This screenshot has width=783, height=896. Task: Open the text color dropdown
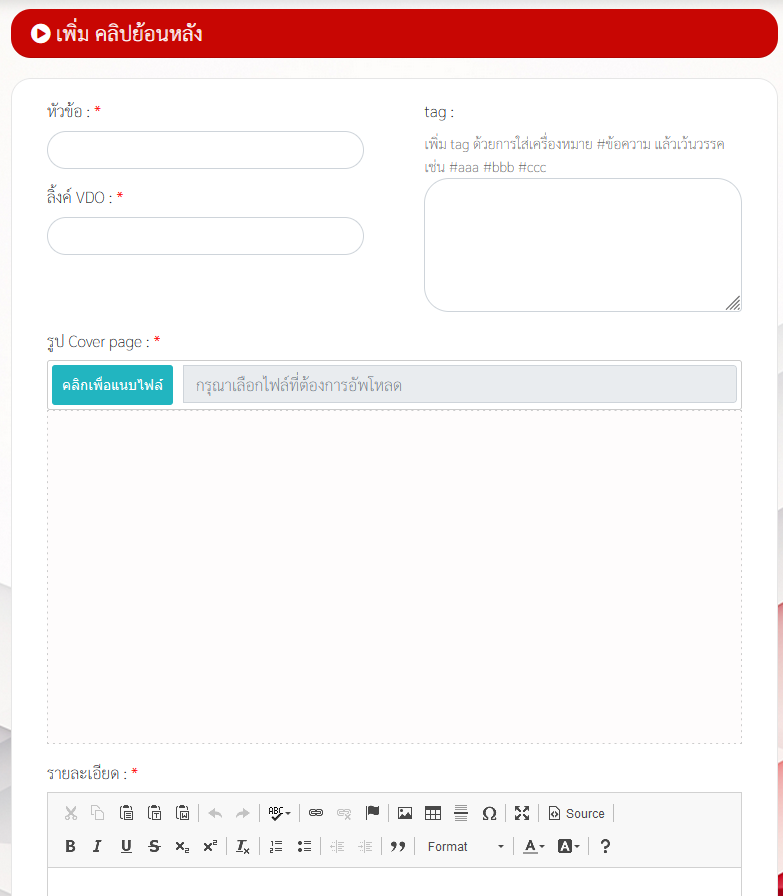[535, 846]
